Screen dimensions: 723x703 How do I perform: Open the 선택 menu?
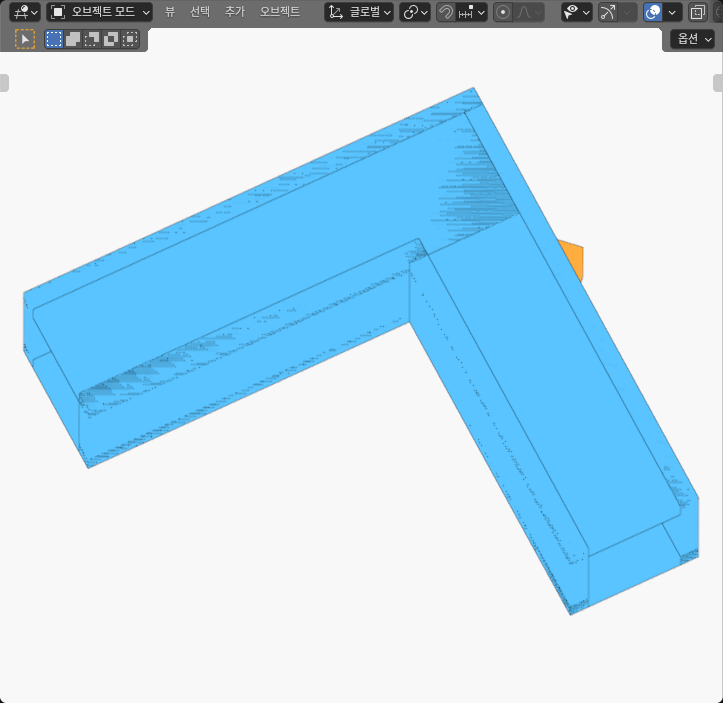(x=200, y=12)
